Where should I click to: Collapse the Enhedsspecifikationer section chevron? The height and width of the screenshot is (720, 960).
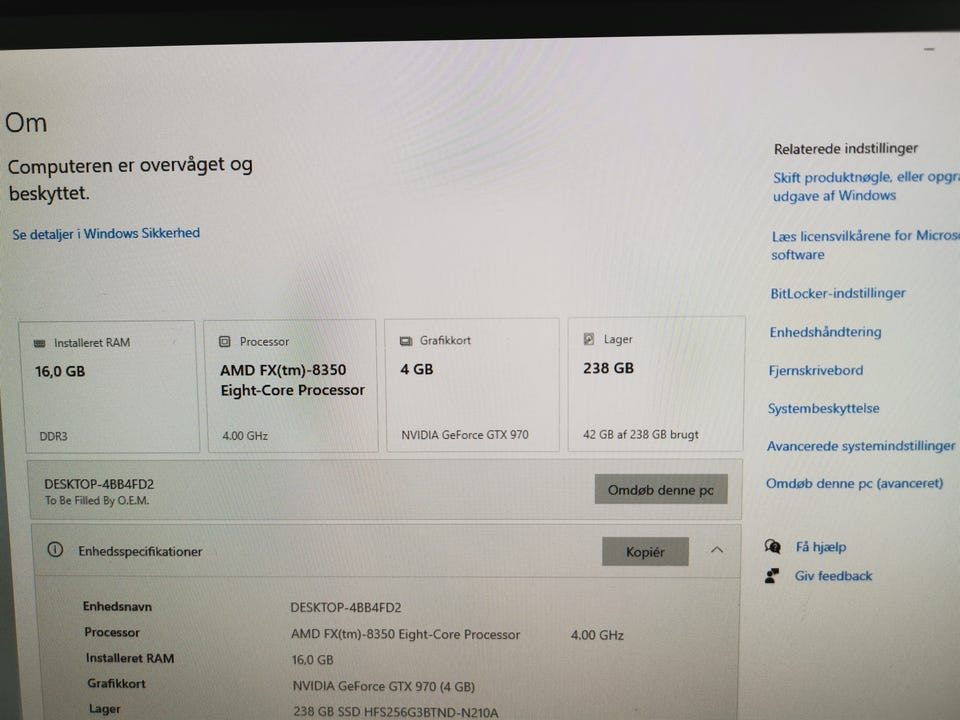click(x=717, y=550)
